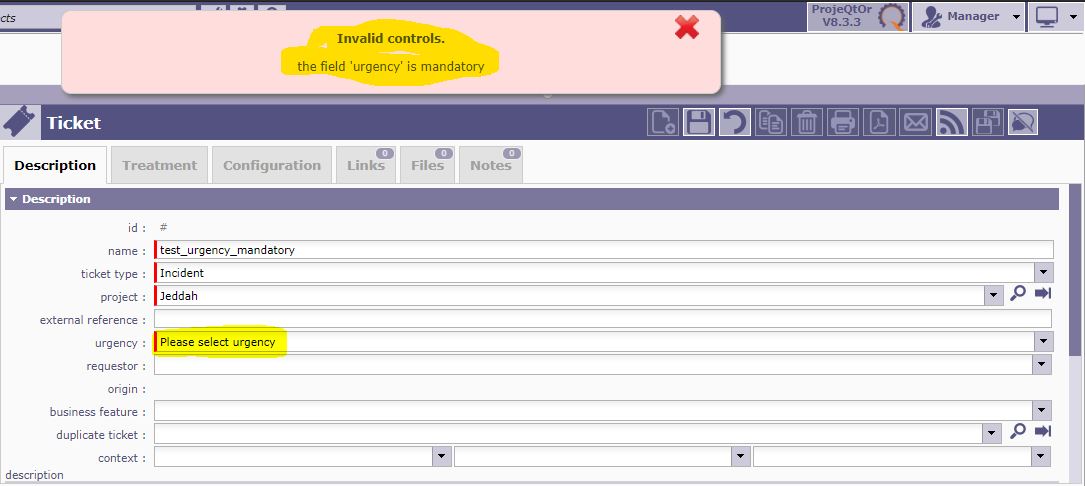The height and width of the screenshot is (486, 1085).
Task: Open the requestor dropdown arrow
Action: tap(1042, 365)
